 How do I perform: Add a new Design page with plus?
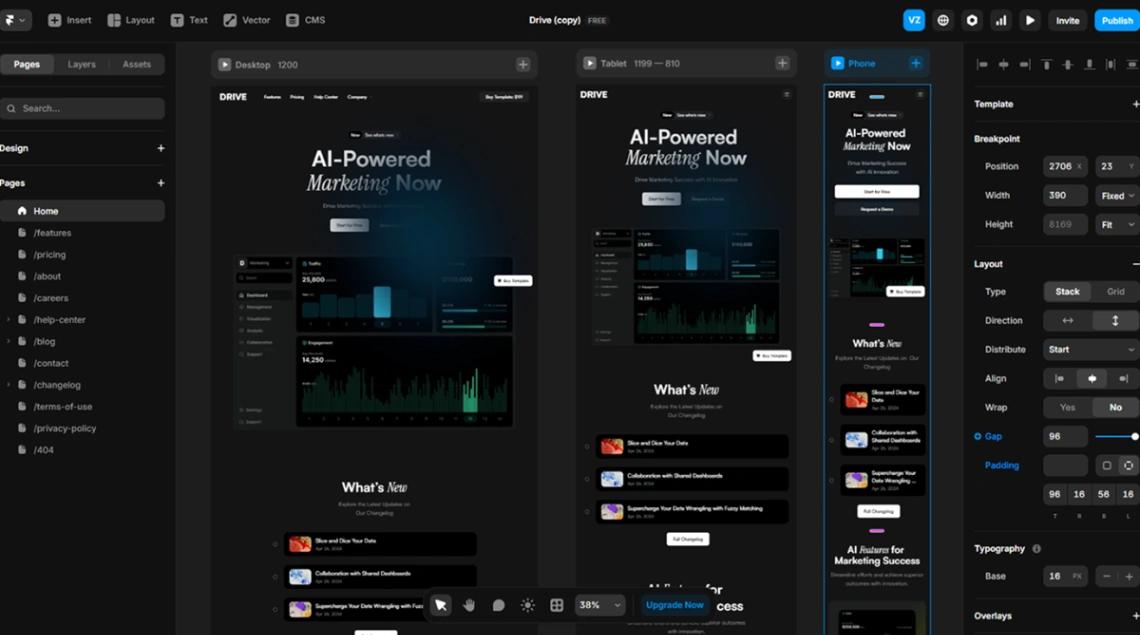coord(161,148)
